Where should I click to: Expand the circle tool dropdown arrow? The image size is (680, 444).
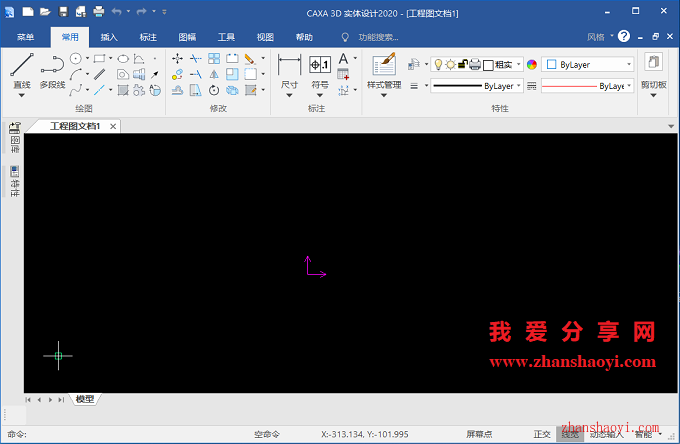pyautogui.click(x=88, y=58)
